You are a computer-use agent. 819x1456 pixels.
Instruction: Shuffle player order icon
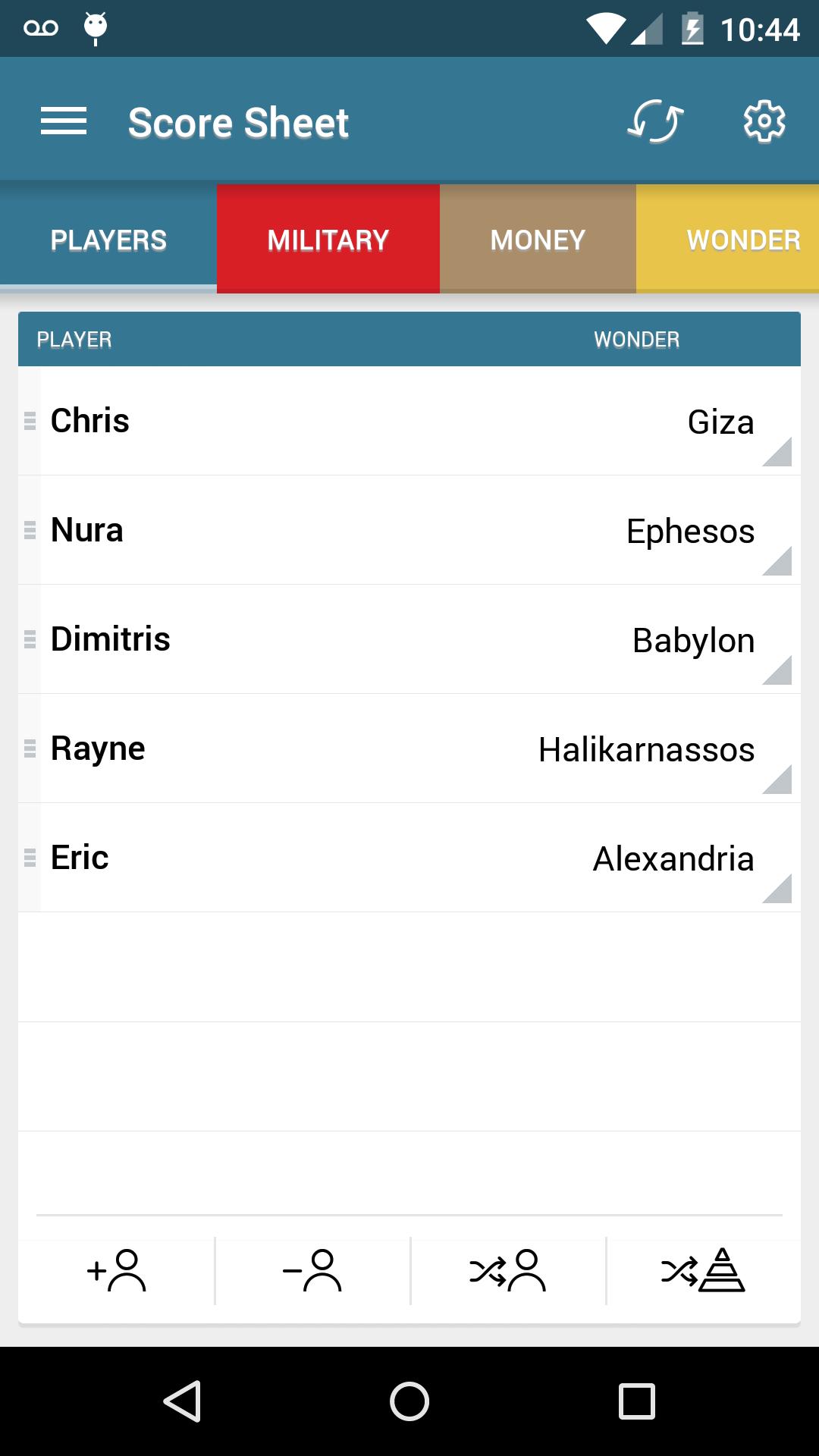(508, 1270)
